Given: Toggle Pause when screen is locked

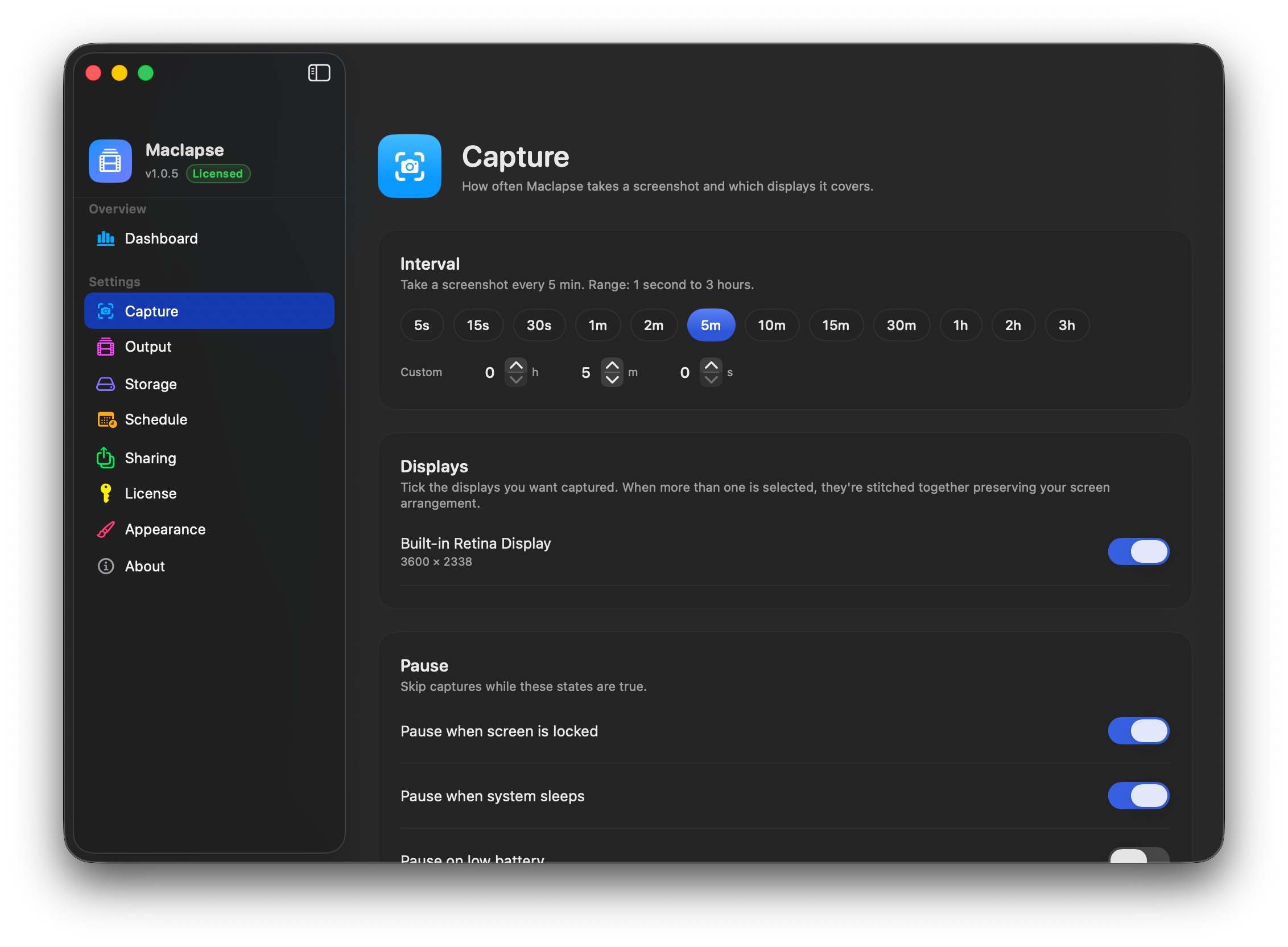Looking at the screenshot, I should click(1138, 731).
